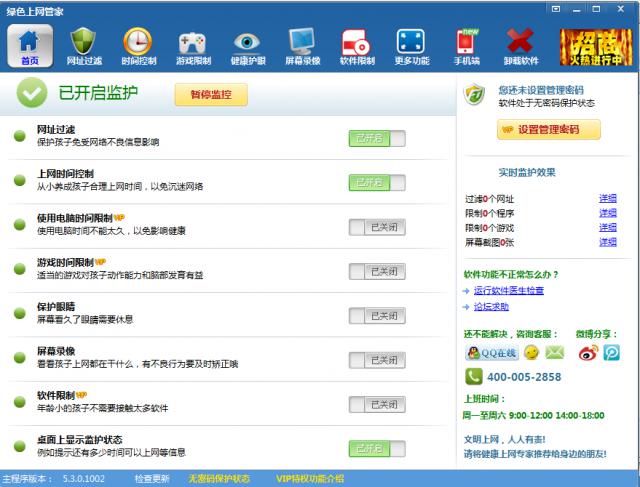Click 您还未设置管理密码 notice
The image size is (640, 487).
pyautogui.click(x=541, y=90)
